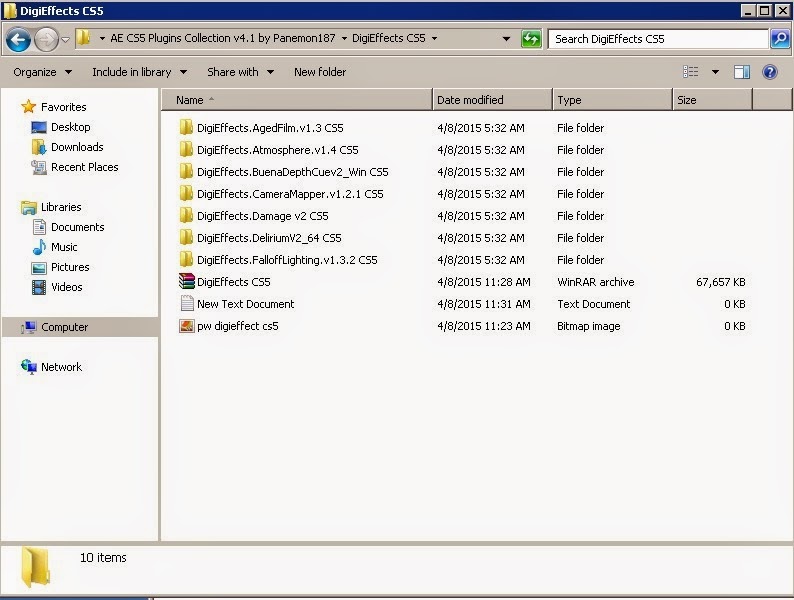Click the Favorites star icon

click(x=28, y=106)
